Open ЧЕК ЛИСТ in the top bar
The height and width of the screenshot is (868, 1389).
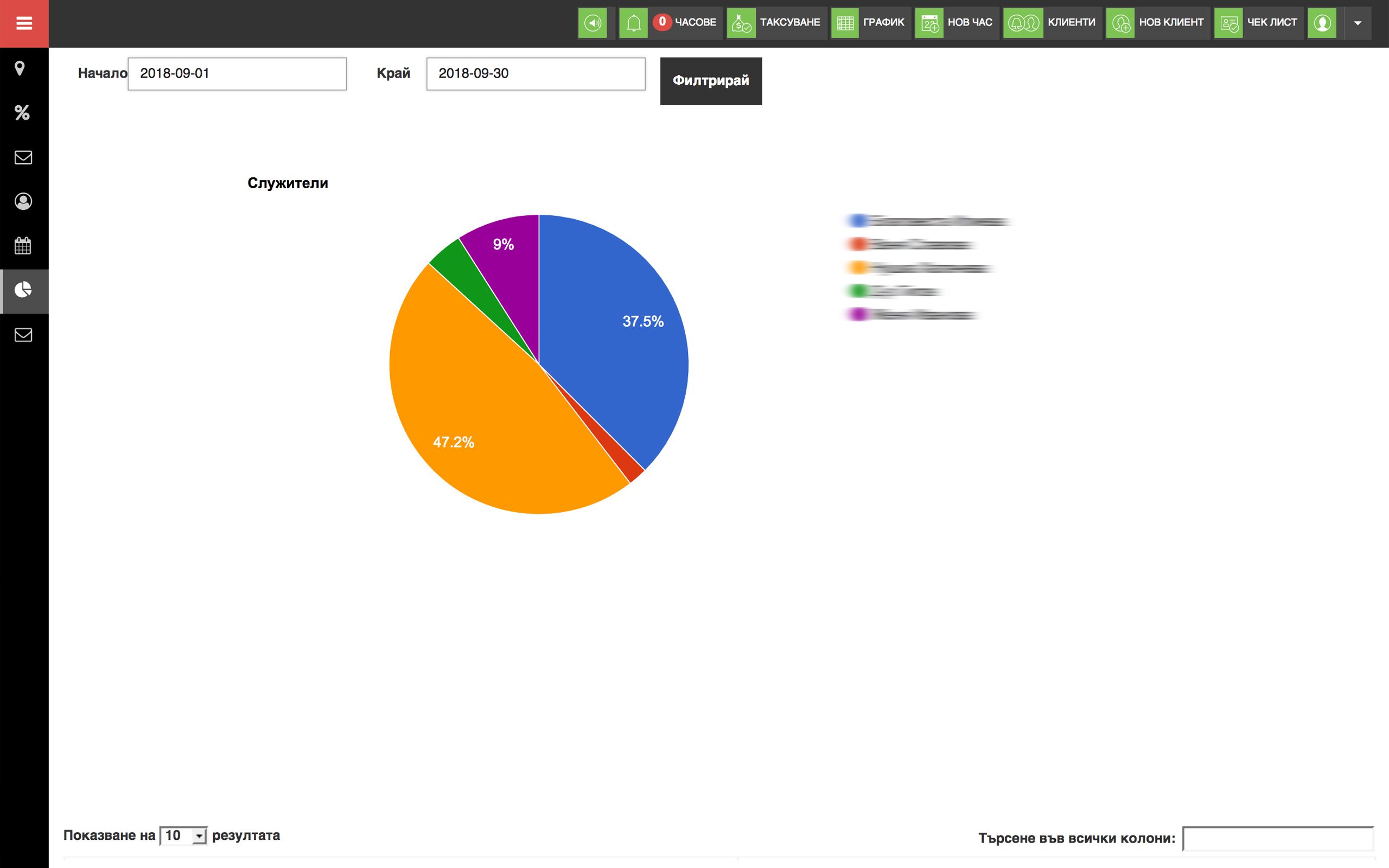click(1259, 23)
